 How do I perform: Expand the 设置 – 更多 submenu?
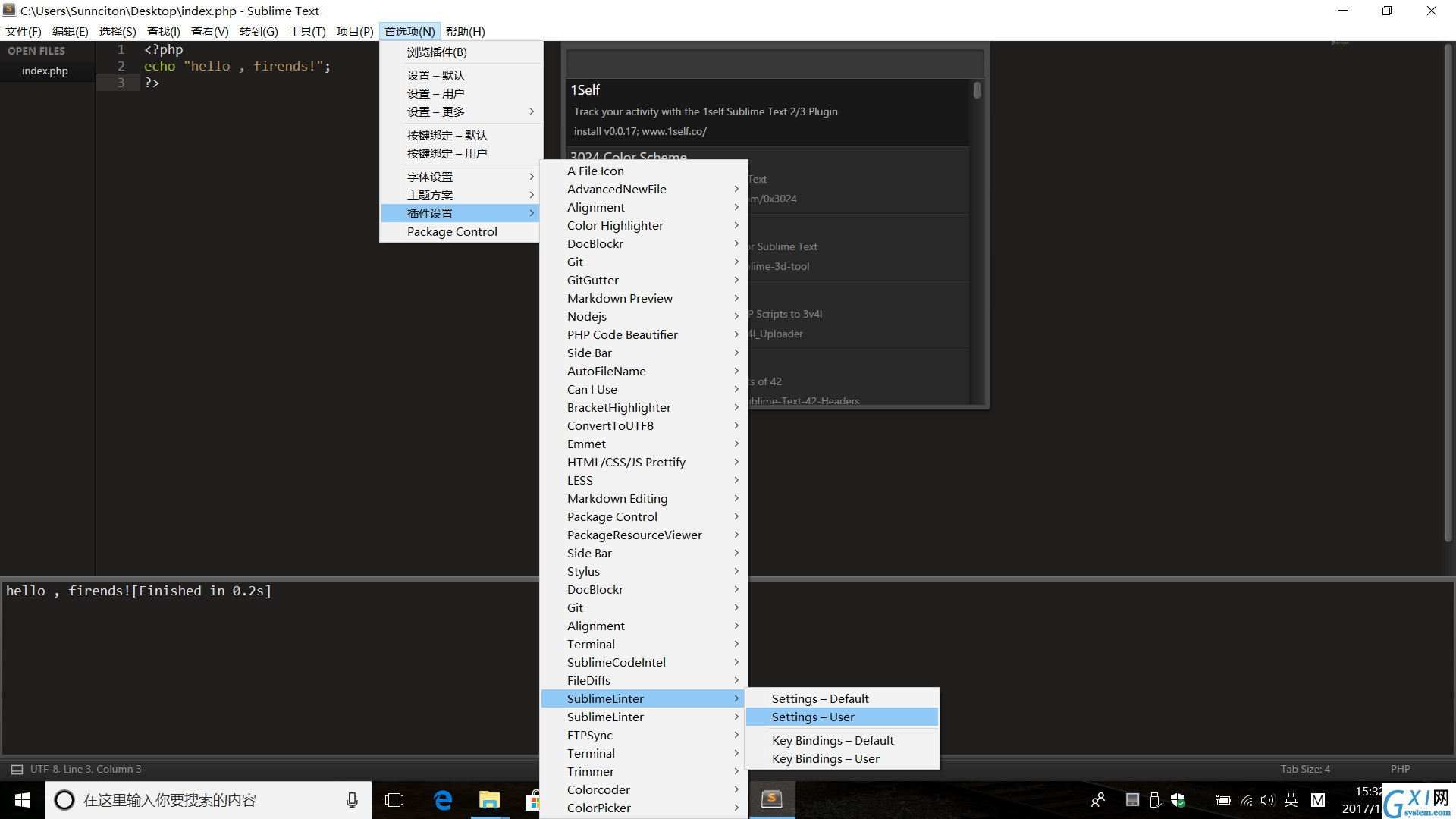click(x=462, y=111)
